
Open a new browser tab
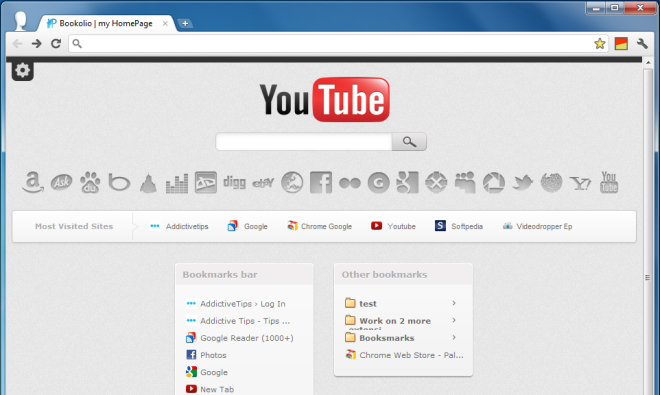185,24
